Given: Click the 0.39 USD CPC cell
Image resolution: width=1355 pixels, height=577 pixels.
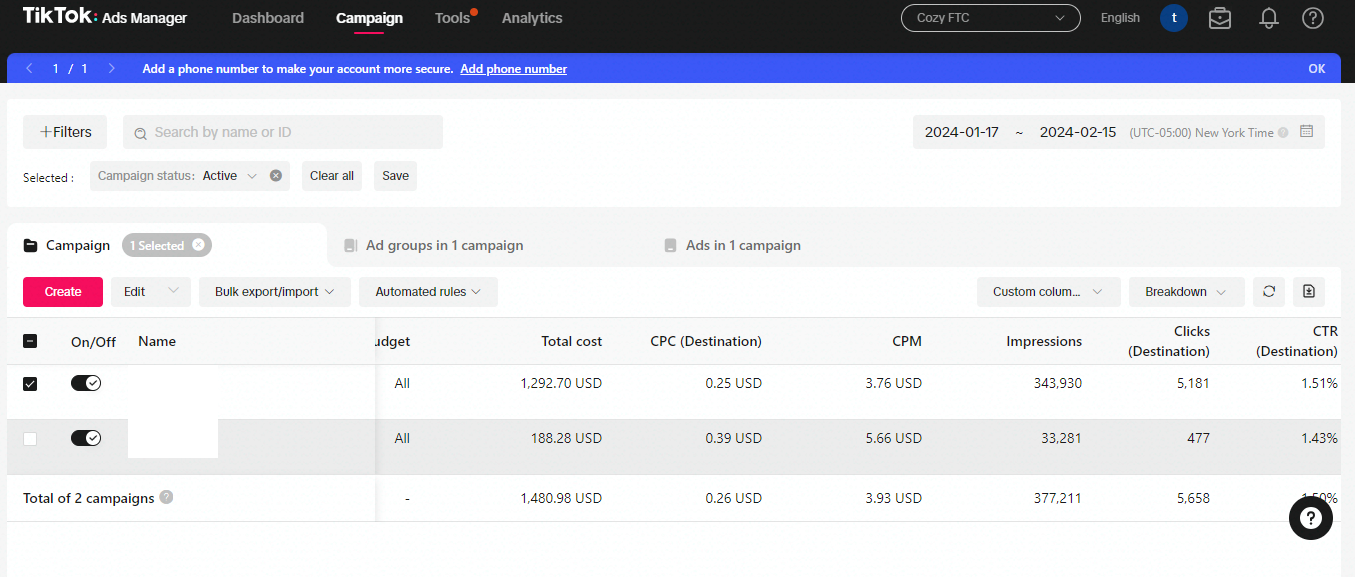Looking at the screenshot, I should pyautogui.click(x=734, y=438).
